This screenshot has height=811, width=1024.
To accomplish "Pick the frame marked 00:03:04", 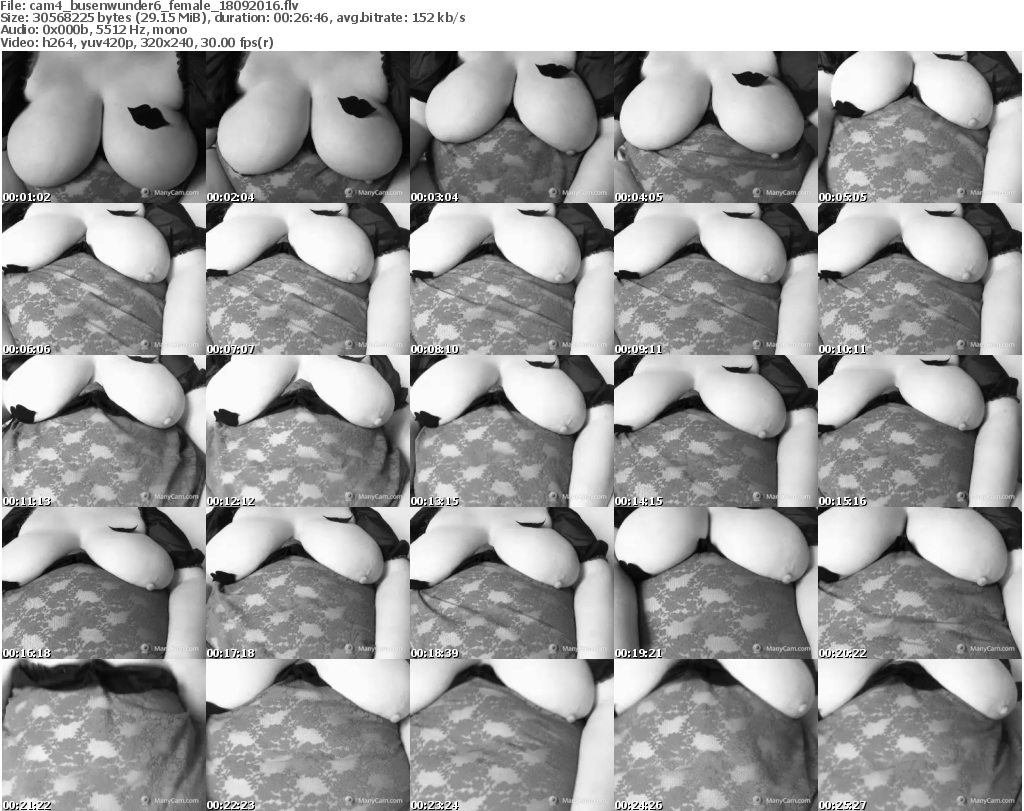I will click(511, 127).
